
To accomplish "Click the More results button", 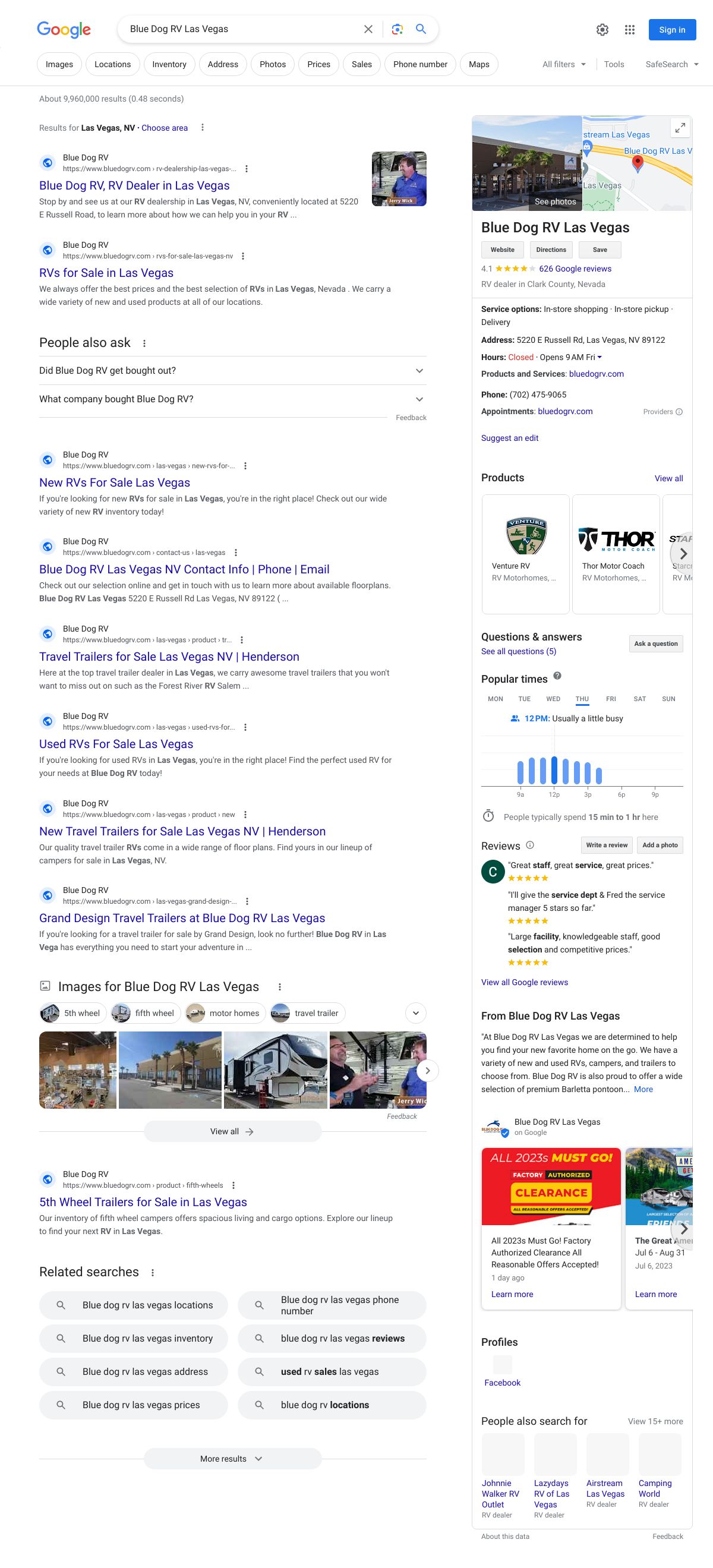I will pos(232,1459).
